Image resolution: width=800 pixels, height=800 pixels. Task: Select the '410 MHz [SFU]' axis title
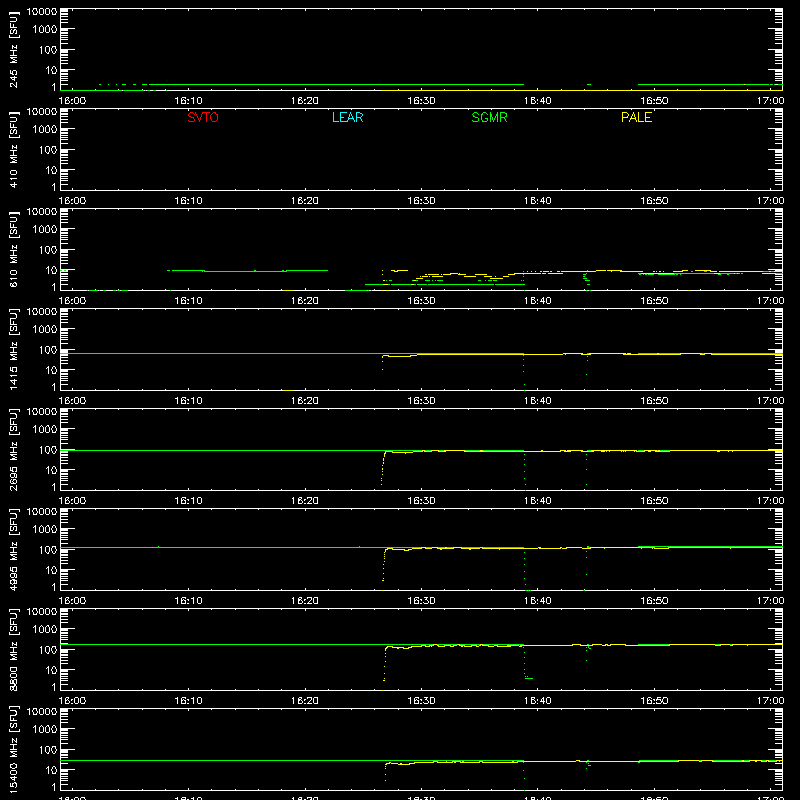(14, 149)
